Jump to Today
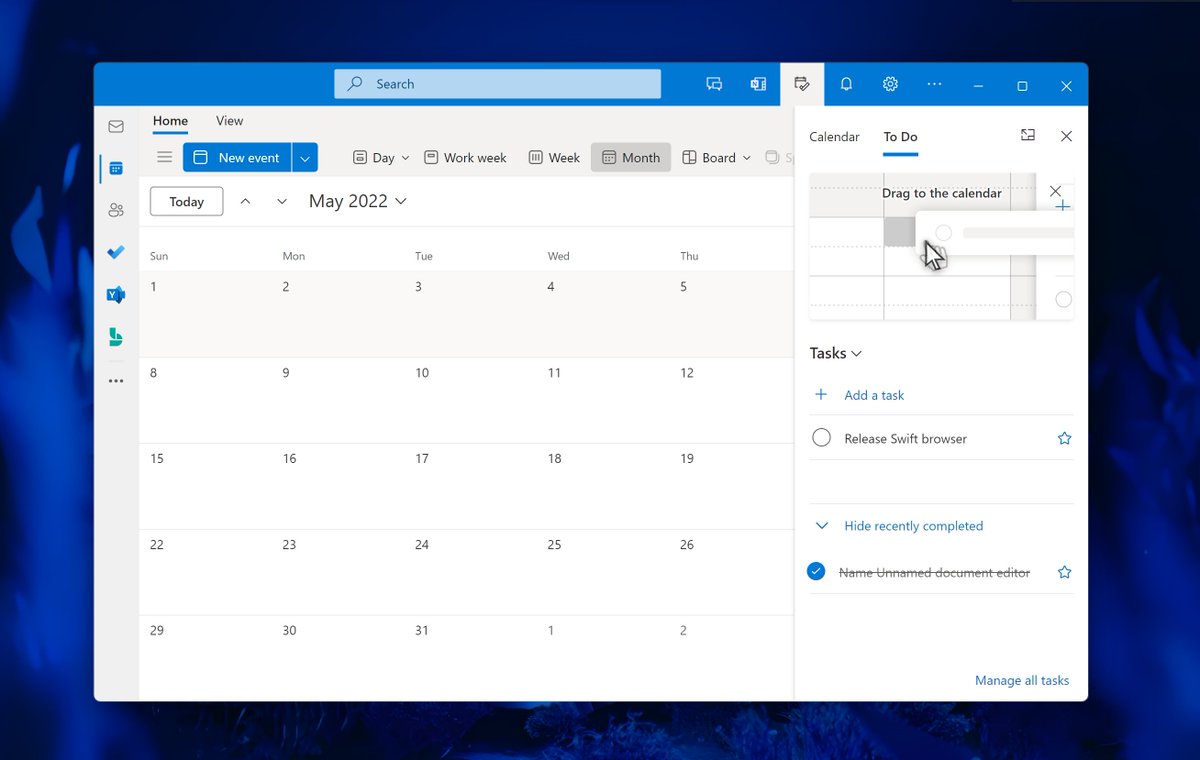The image size is (1200, 760). 187,201
